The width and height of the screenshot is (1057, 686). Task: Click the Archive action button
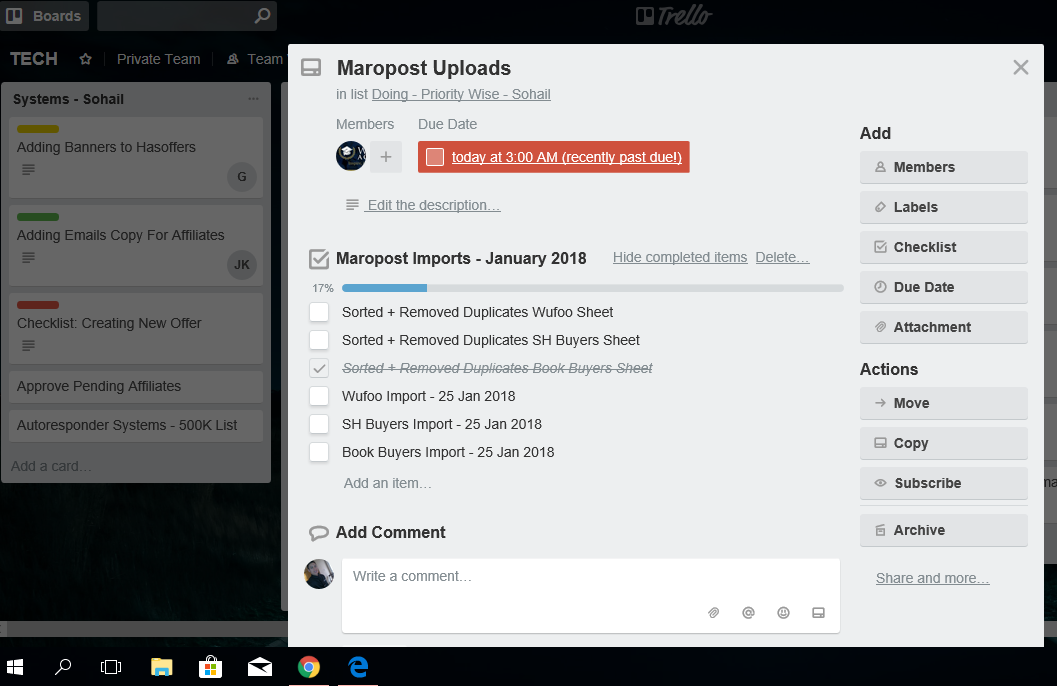tap(944, 530)
